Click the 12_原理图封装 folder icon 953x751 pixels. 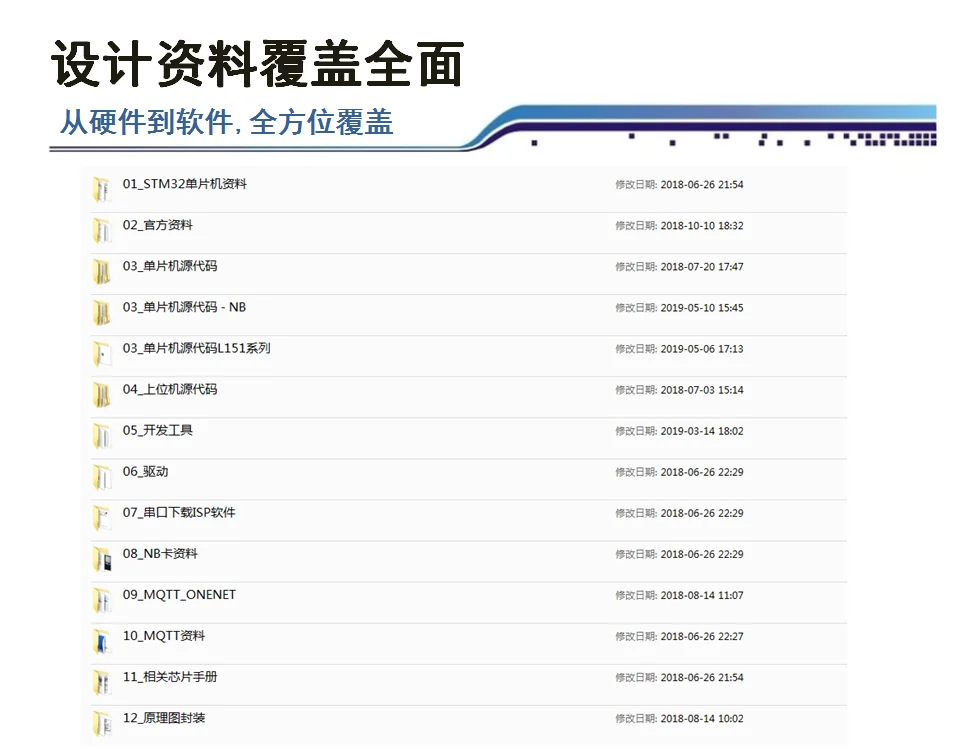click(x=101, y=723)
